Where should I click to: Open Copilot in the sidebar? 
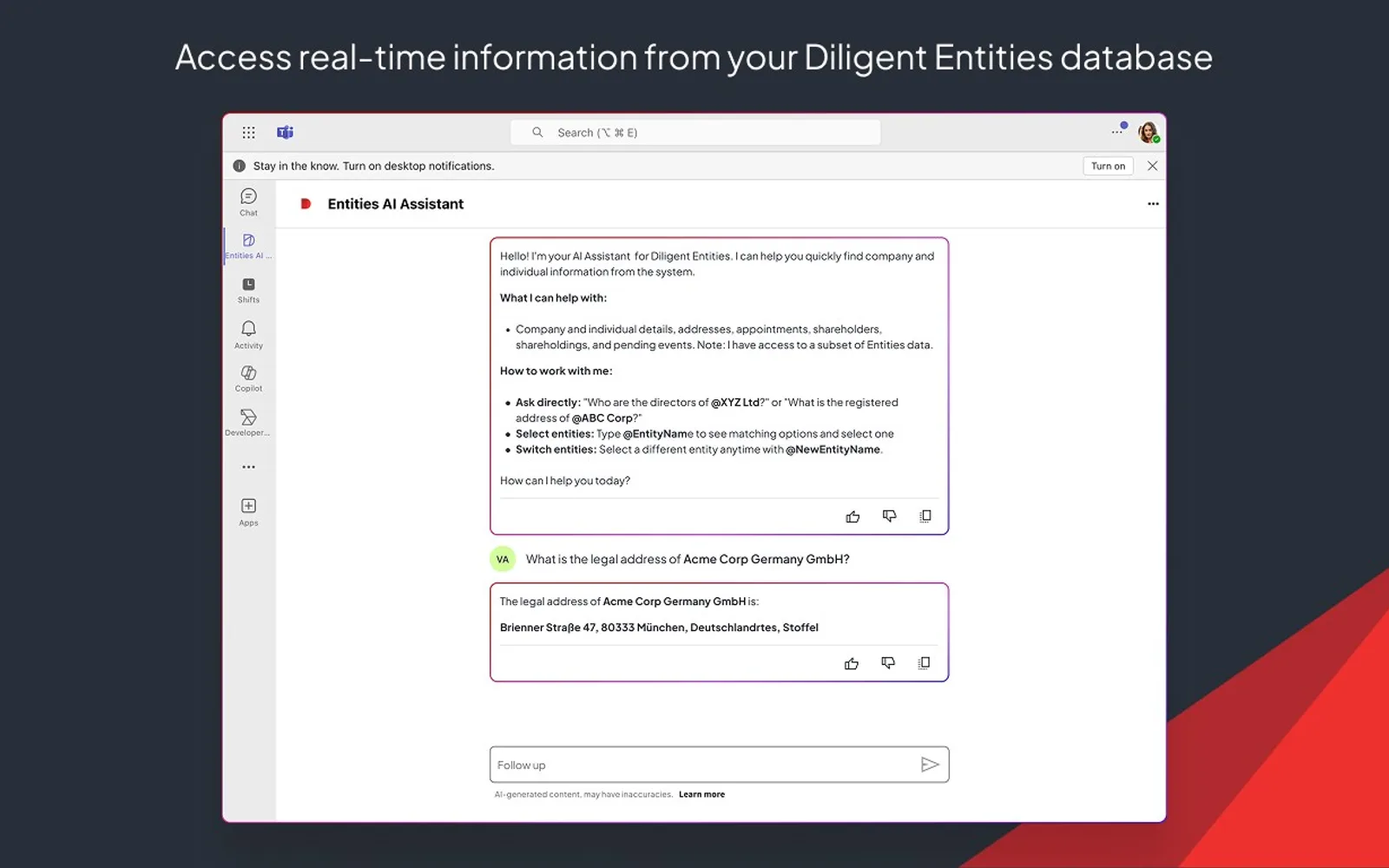(248, 379)
